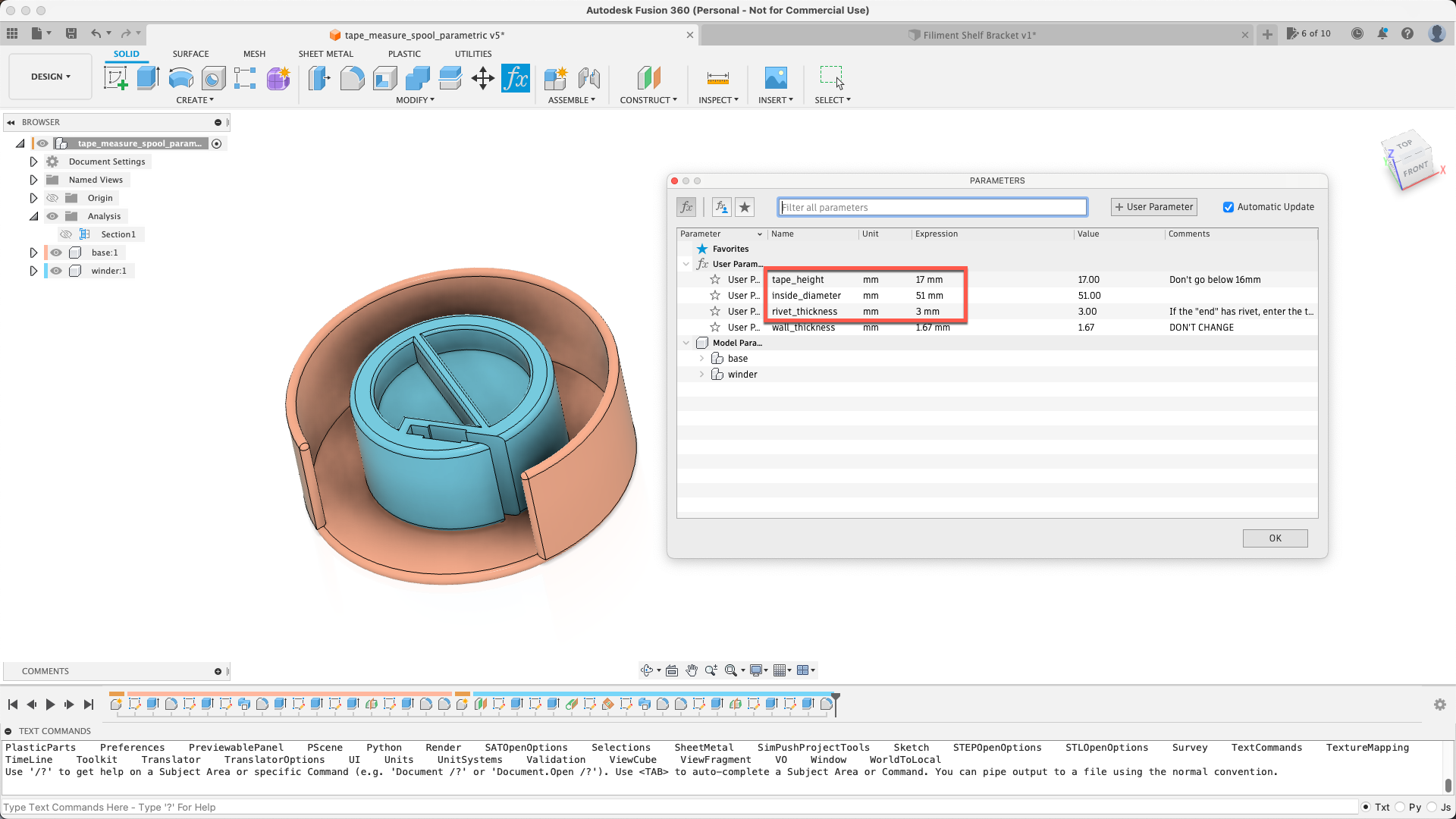The width and height of the screenshot is (1456, 819).
Task: Select the Move/Copy tool
Action: tap(482, 77)
